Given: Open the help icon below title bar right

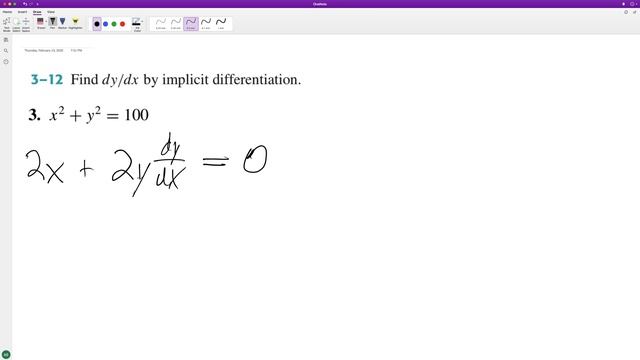Looking at the screenshot, I should click(x=626, y=12).
